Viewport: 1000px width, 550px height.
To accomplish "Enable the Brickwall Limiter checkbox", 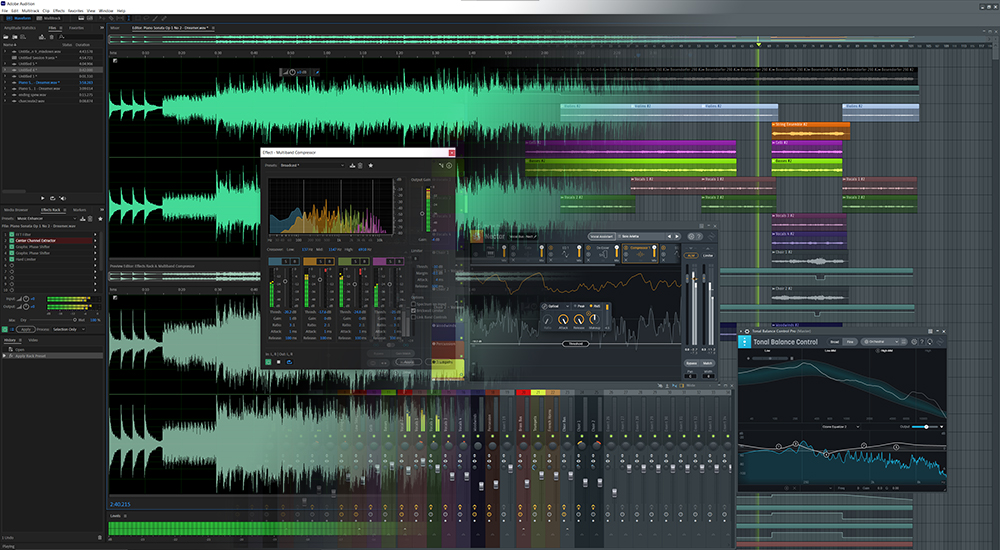I will click(x=414, y=311).
